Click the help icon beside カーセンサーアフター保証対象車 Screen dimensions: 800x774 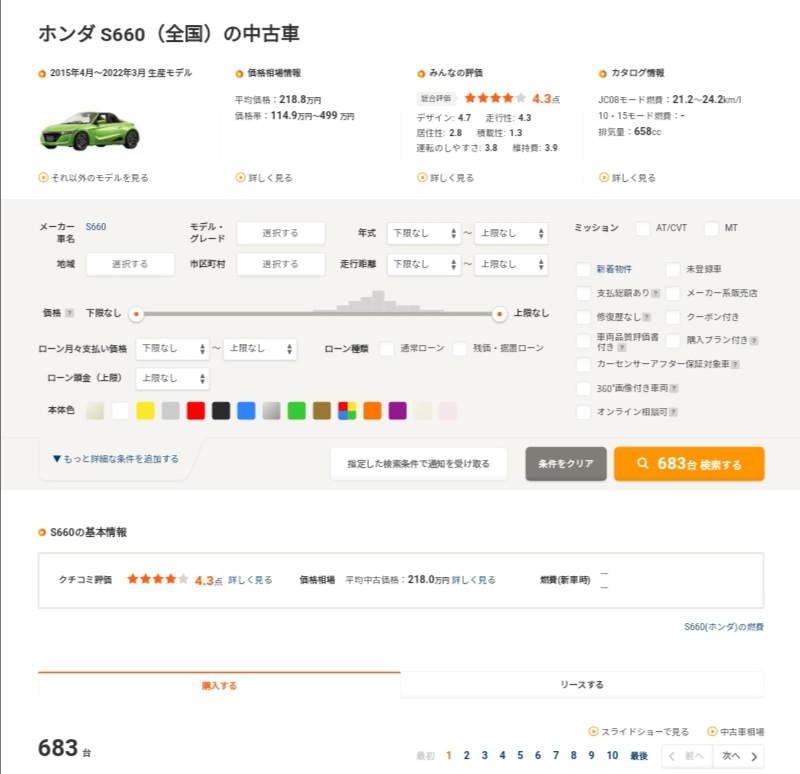pos(735,364)
